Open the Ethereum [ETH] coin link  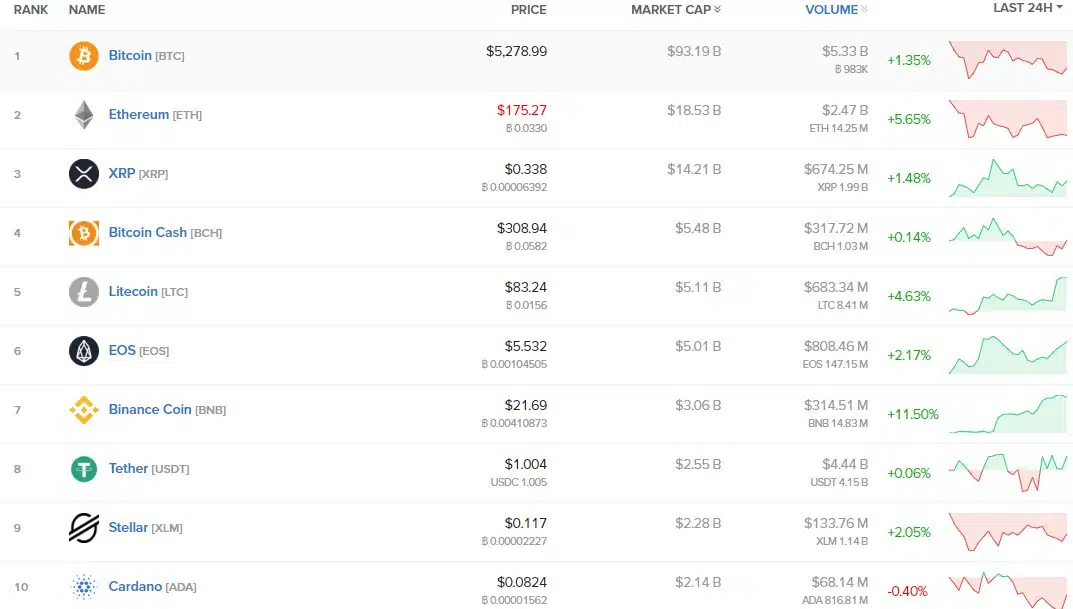pyautogui.click(x=155, y=114)
